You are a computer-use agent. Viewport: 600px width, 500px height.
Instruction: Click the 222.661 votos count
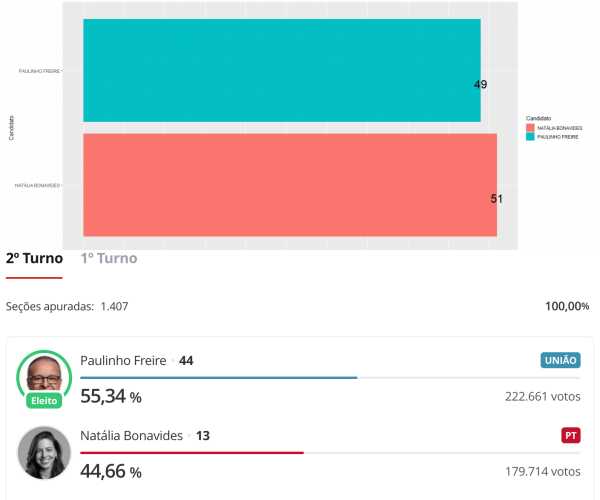point(543,397)
